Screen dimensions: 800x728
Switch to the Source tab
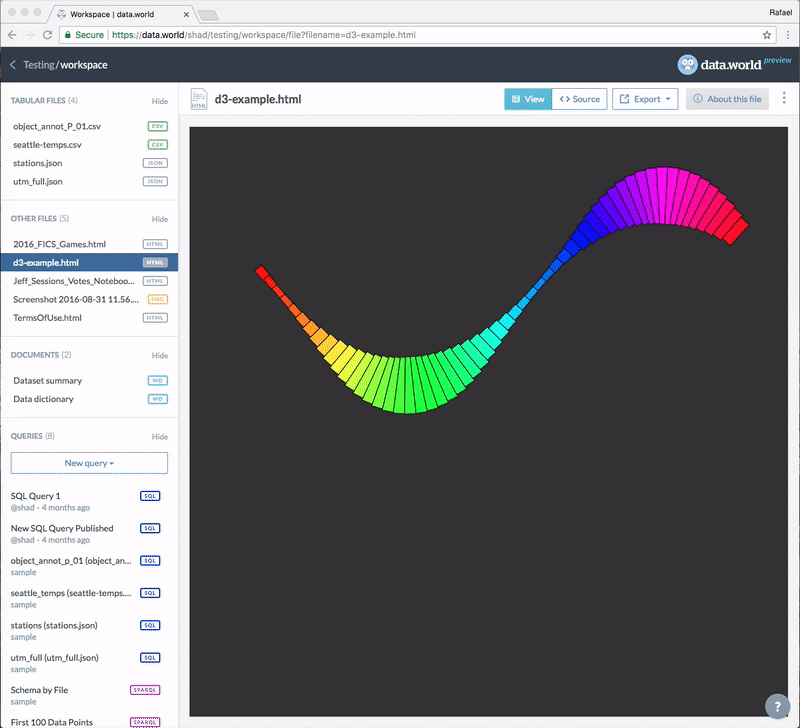click(580, 99)
